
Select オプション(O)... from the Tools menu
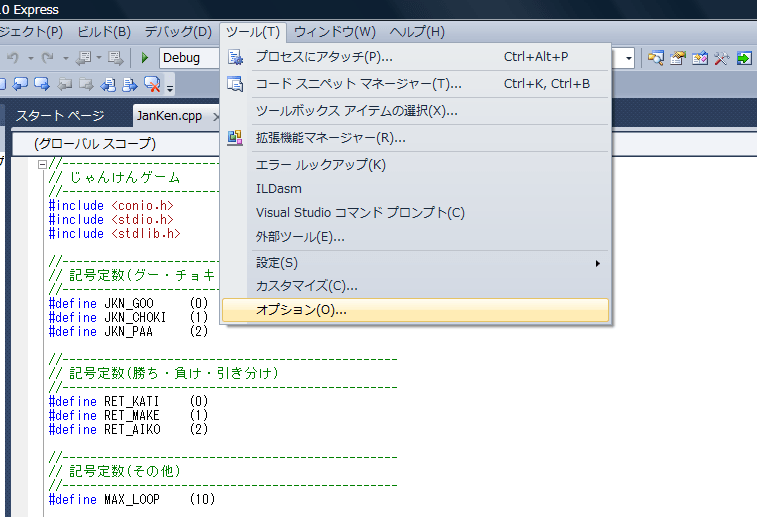click(301, 310)
